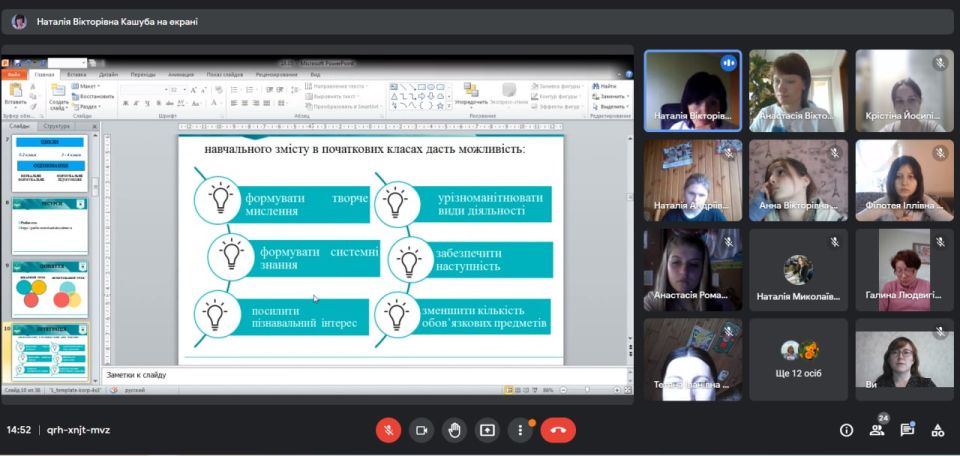The height and width of the screenshot is (456, 960).
Task: Open Выделить select dropdown
Action: coord(609,106)
